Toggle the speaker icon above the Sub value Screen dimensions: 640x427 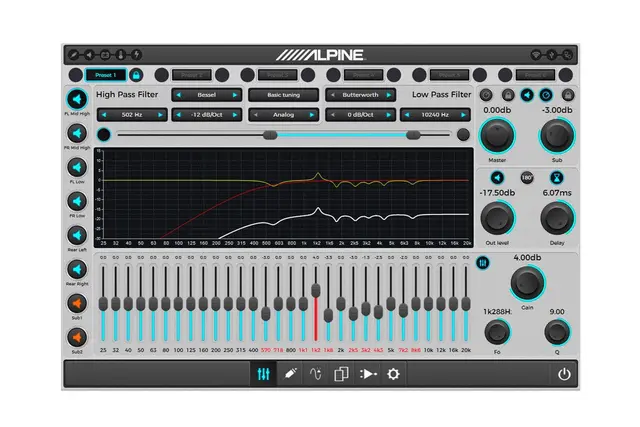pyautogui.click(x=527, y=95)
